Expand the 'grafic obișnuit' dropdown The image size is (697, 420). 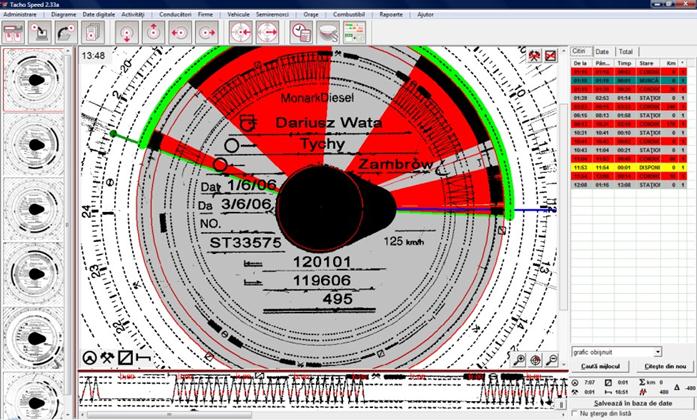click(x=658, y=352)
